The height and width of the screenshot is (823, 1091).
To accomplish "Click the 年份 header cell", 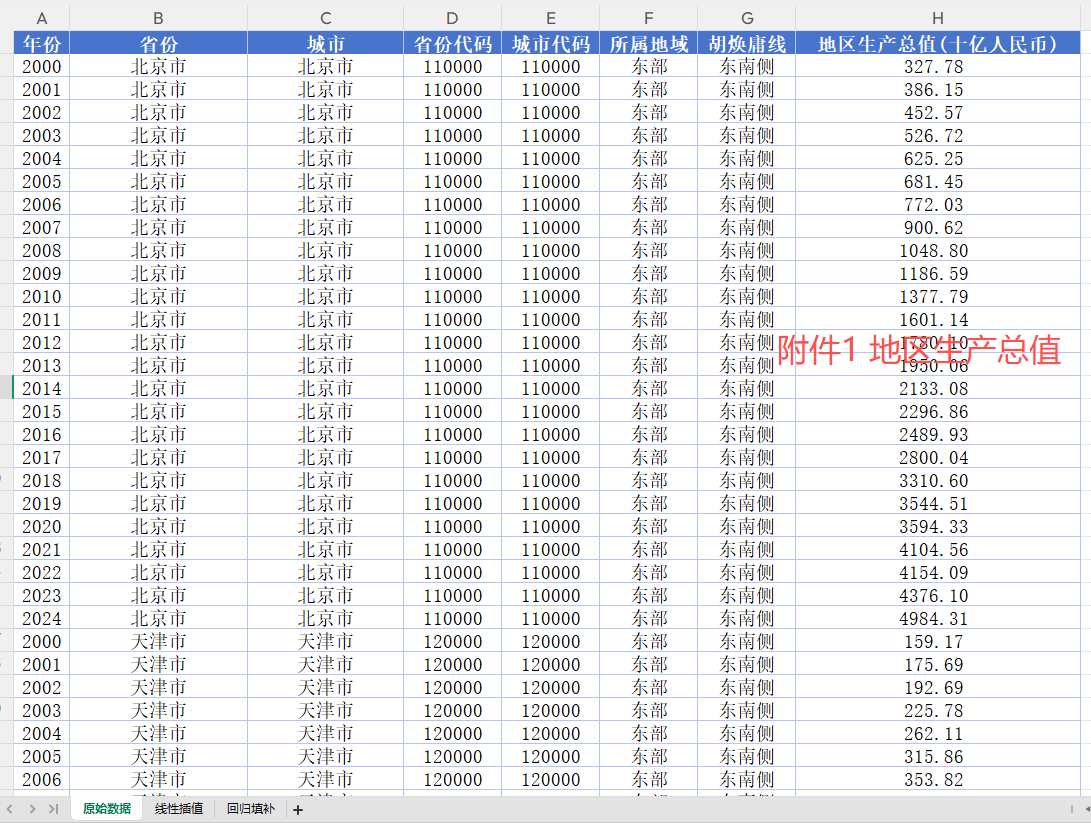I will click(x=42, y=43).
